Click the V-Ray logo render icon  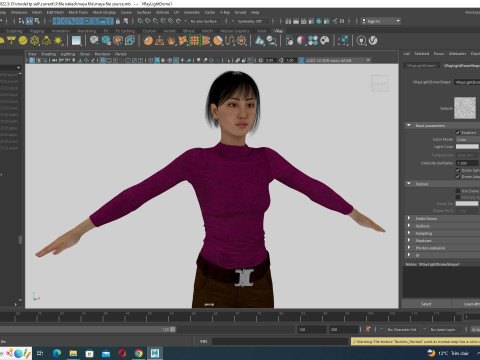(x=373, y=41)
